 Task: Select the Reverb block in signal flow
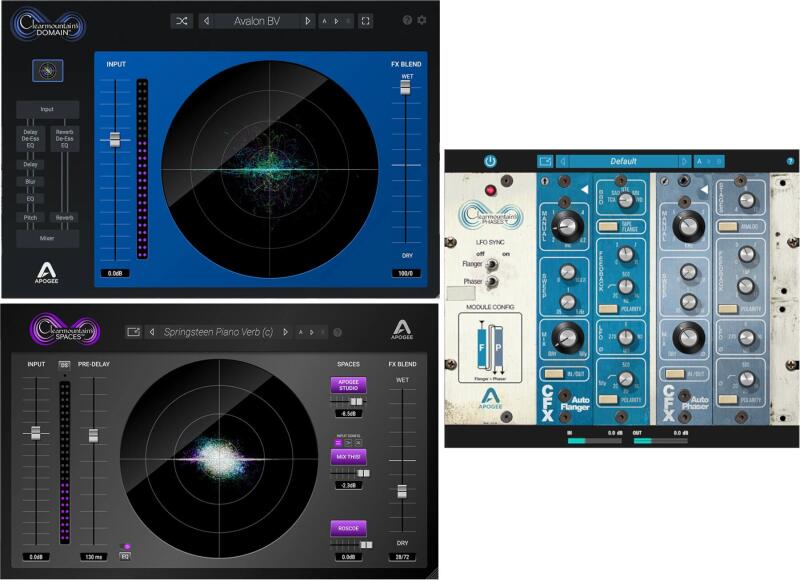pos(65,217)
